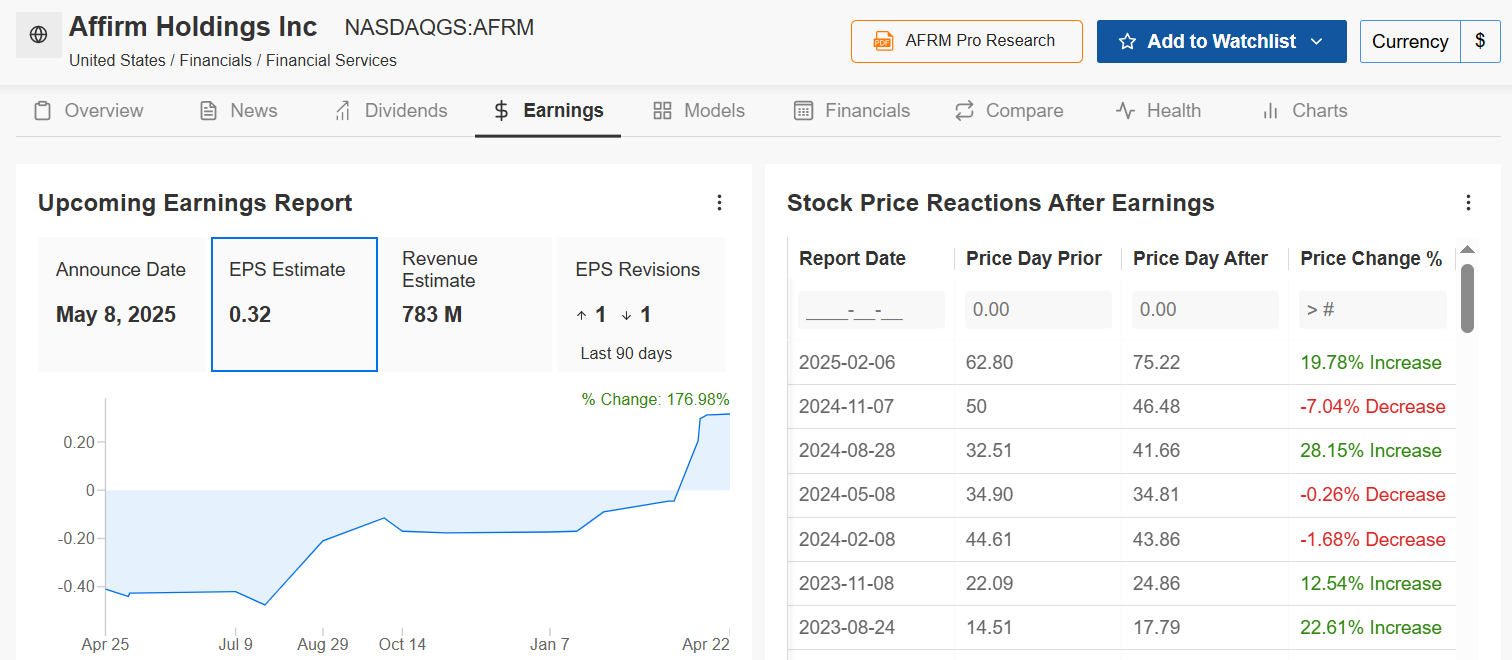Click the Price Day Prior filter field

pyautogui.click(x=1038, y=310)
